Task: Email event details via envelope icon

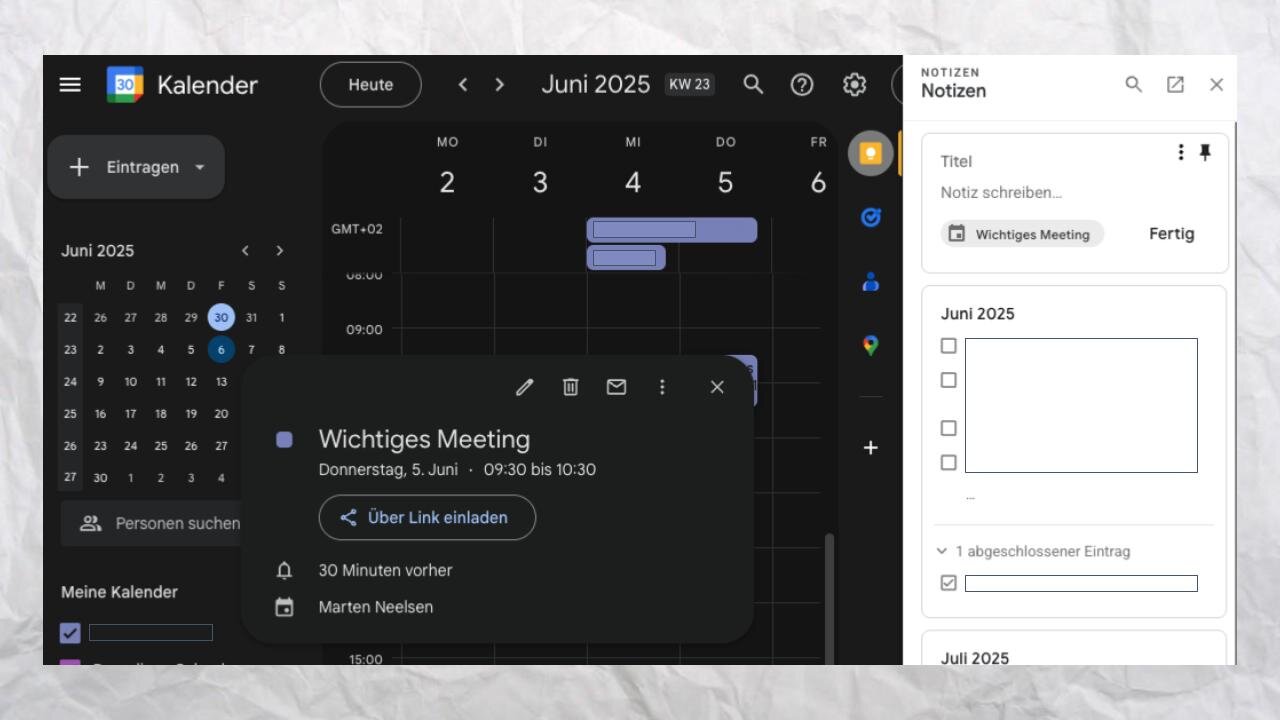Action: [616, 387]
